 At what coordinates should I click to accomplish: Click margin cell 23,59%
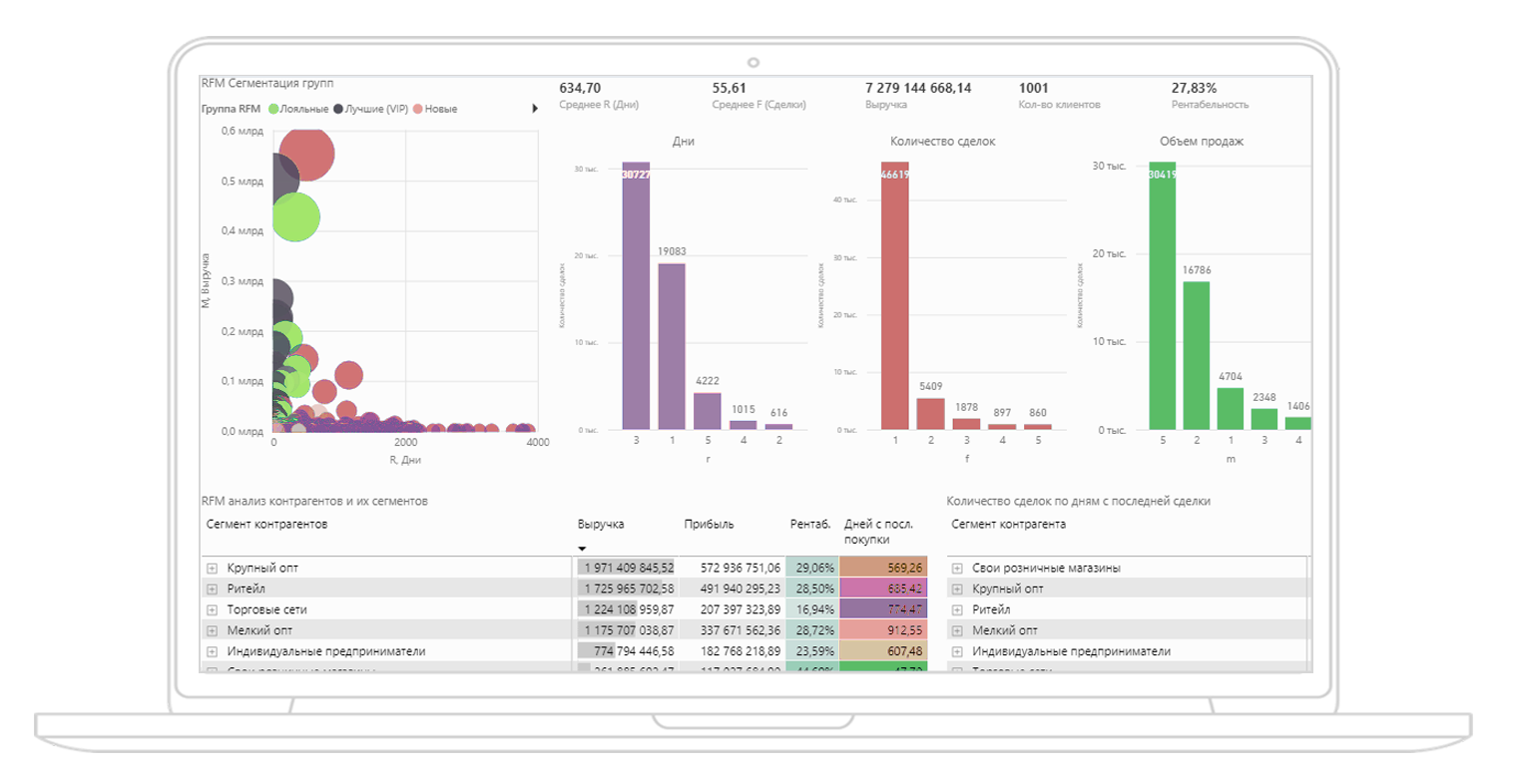(813, 651)
